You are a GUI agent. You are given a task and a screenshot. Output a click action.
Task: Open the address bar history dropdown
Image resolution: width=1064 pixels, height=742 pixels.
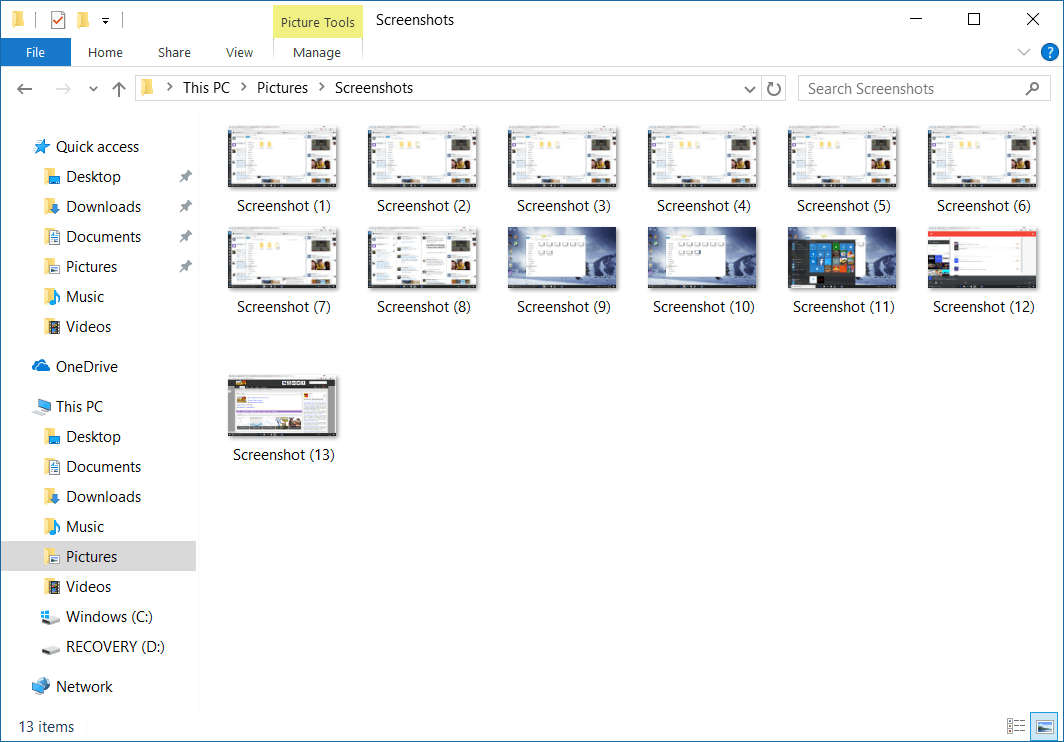749,88
